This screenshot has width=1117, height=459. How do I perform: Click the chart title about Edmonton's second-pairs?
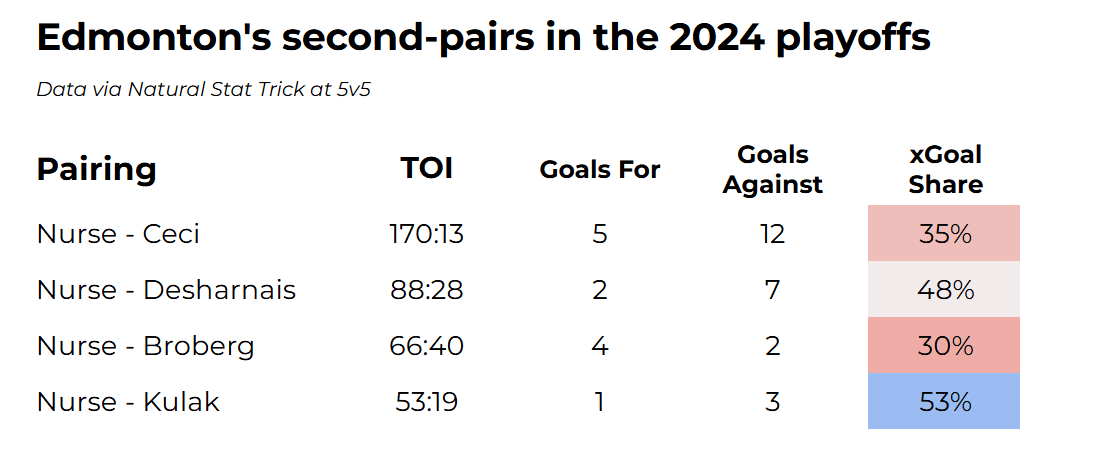[483, 38]
